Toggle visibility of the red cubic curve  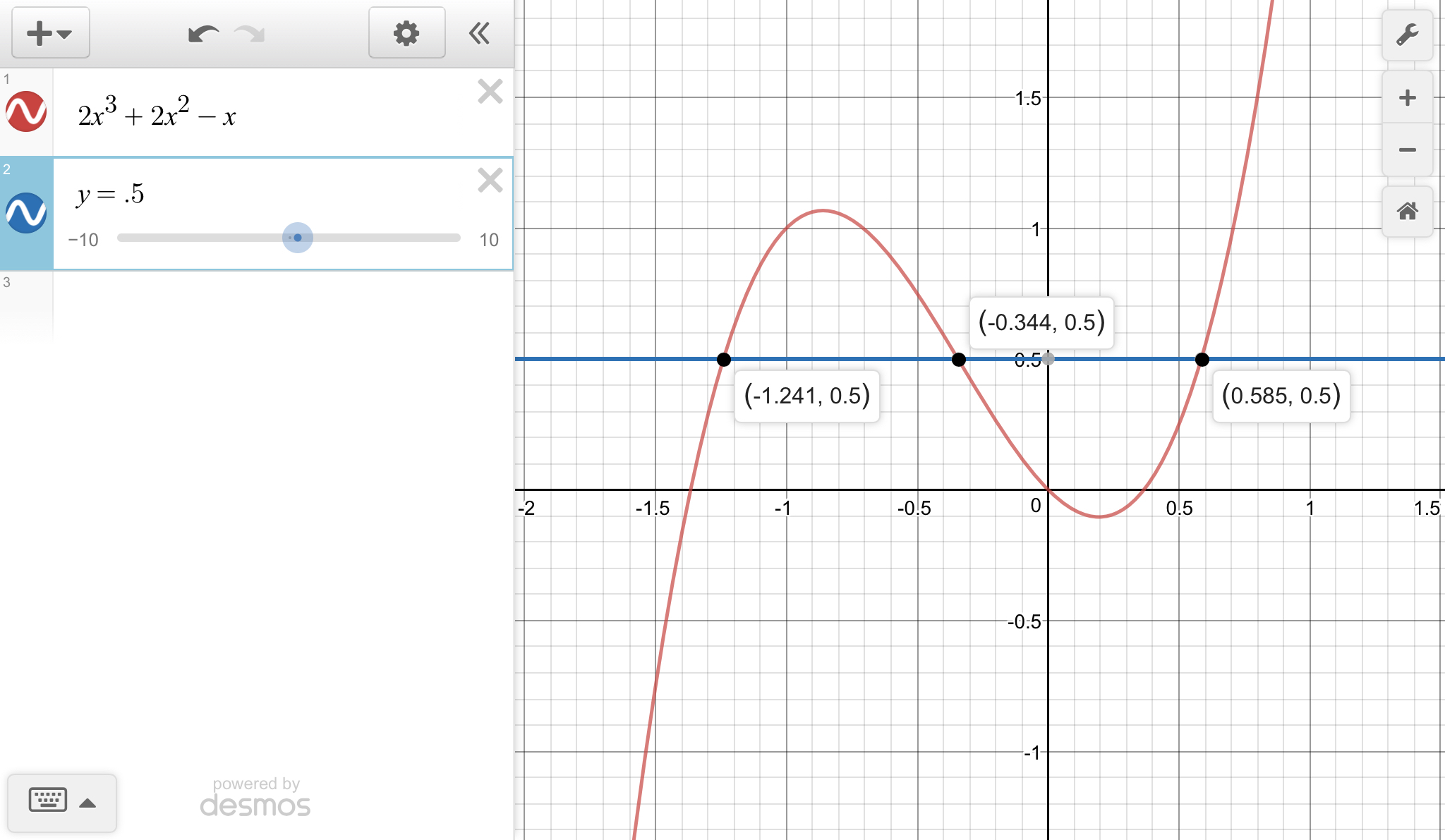pyautogui.click(x=26, y=112)
